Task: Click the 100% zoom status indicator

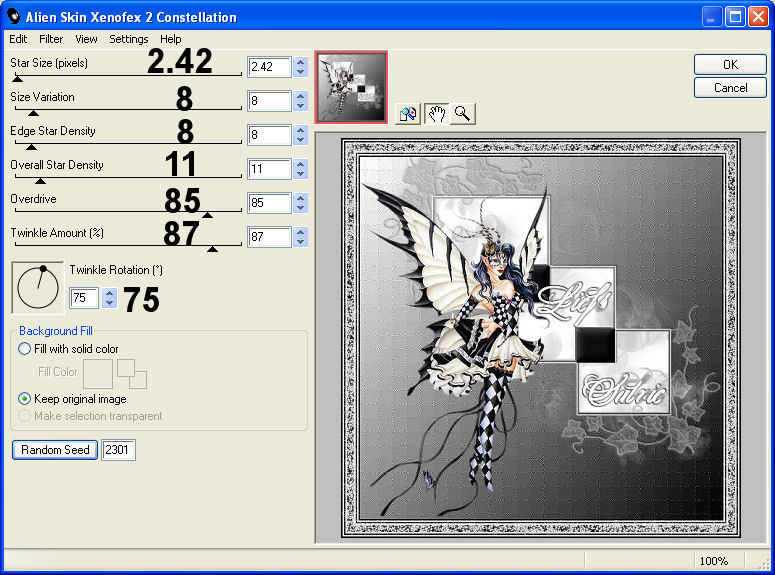Action: [x=714, y=561]
